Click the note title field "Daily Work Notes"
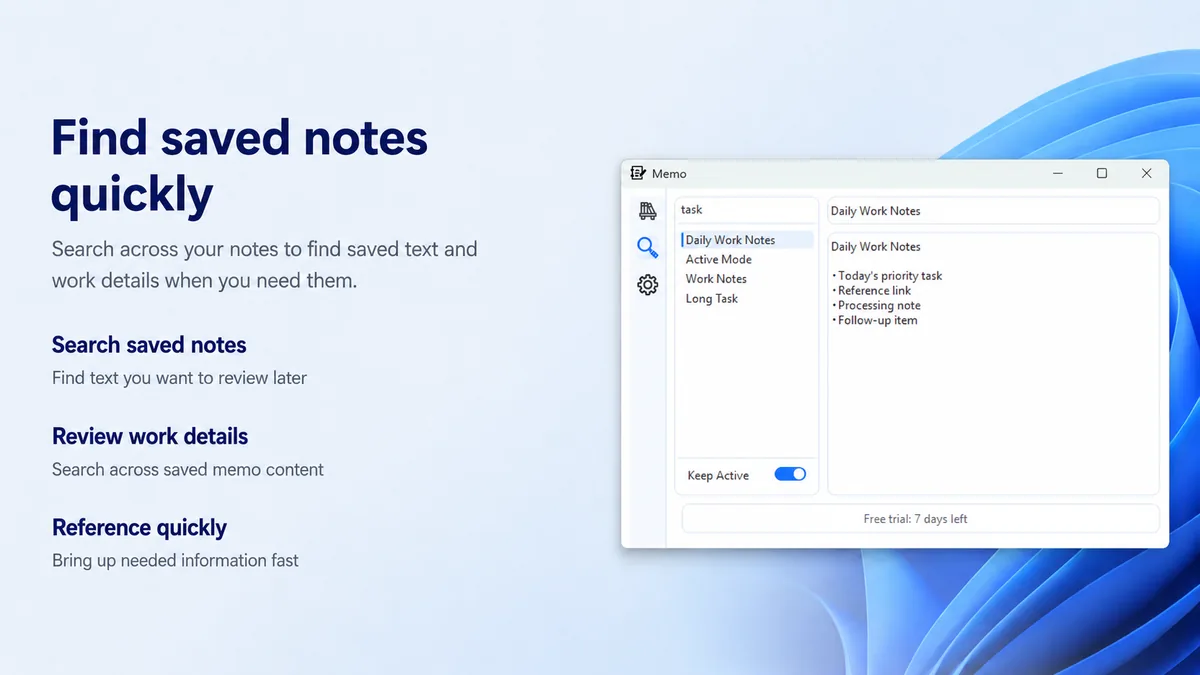 993,211
